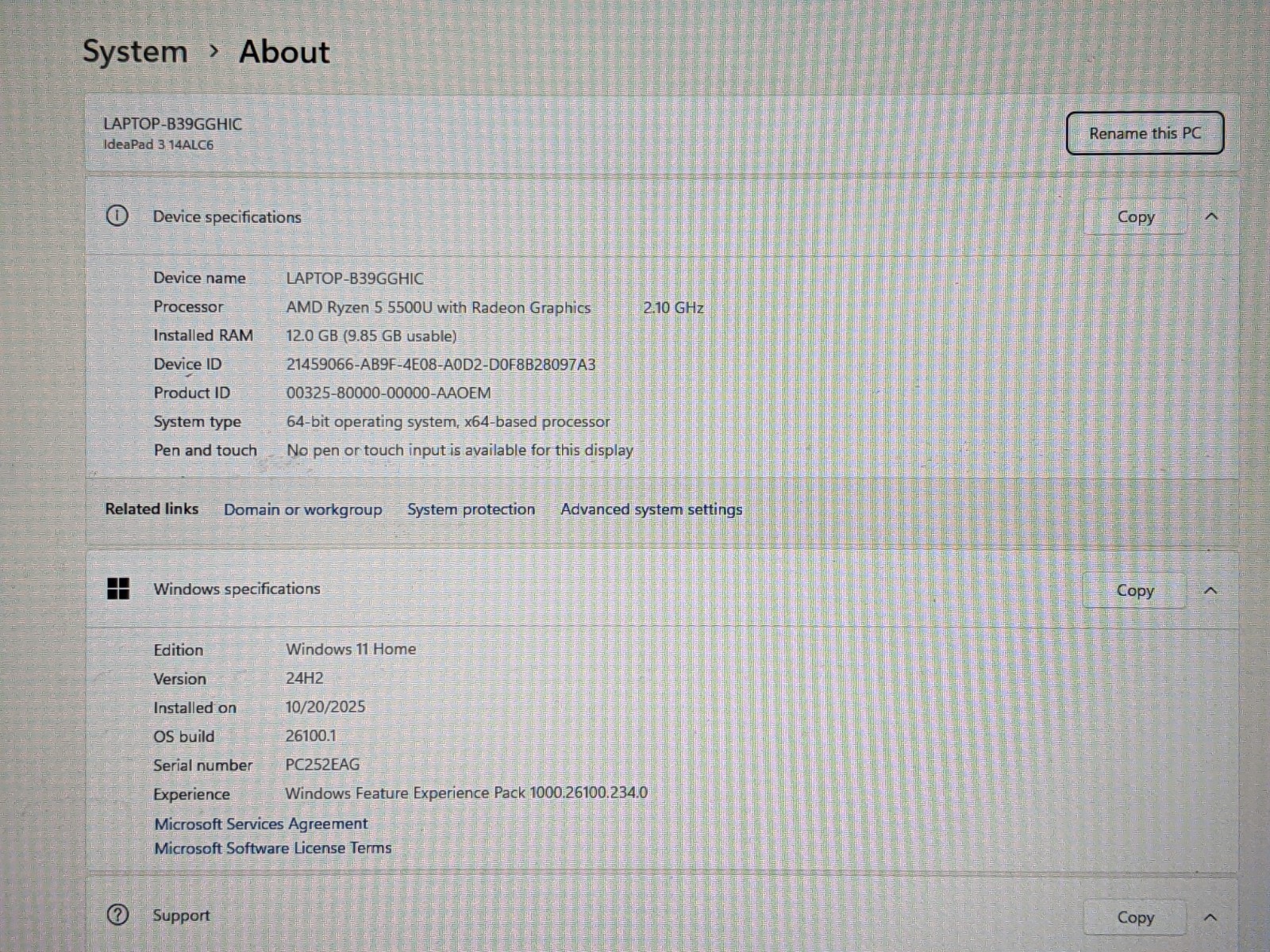The image size is (1270, 952).
Task: Copy the Device specifications
Action: (x=1136, y=217)
